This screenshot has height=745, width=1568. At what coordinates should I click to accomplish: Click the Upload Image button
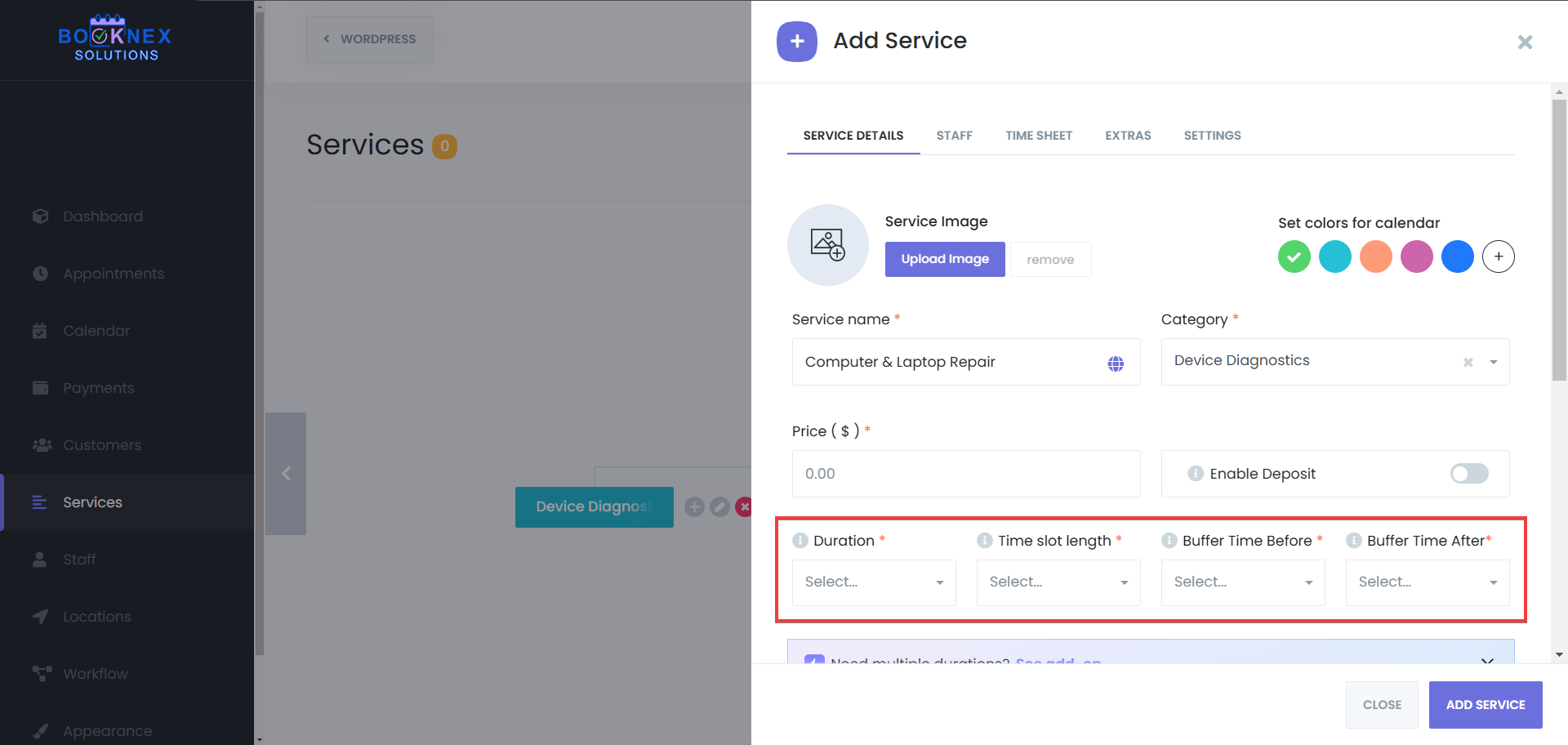point(944,259)
